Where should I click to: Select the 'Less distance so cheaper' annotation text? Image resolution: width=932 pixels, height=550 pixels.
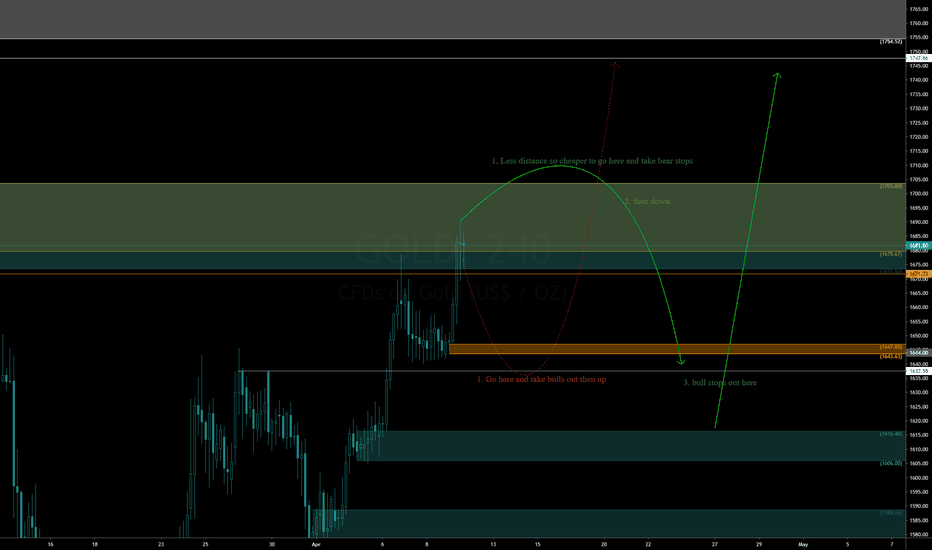(592, 161)
